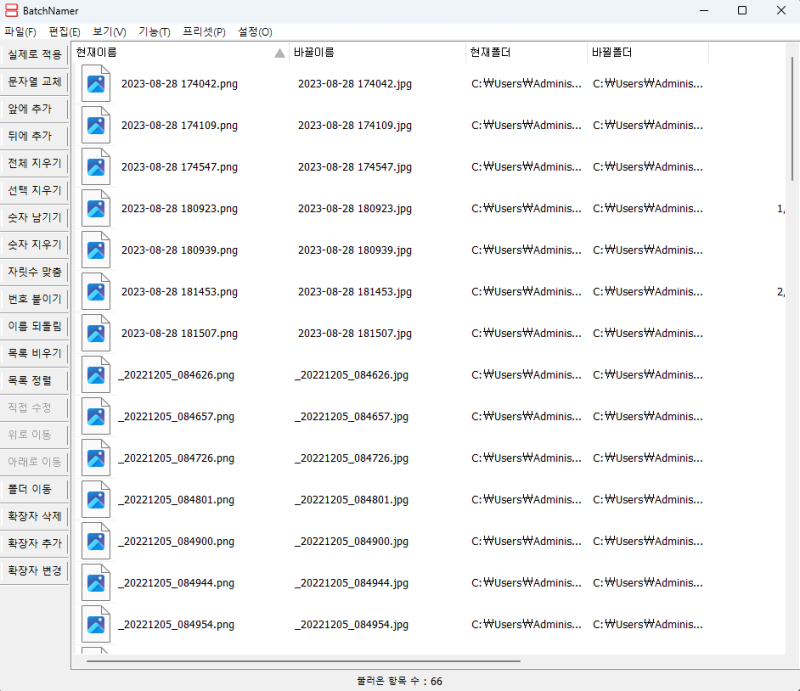Image resolution: width=800 pixels, height=691 pixels.
Task: Click the thumbnail icon of 2023-08-28 181453.png
Action: point(95,291)
